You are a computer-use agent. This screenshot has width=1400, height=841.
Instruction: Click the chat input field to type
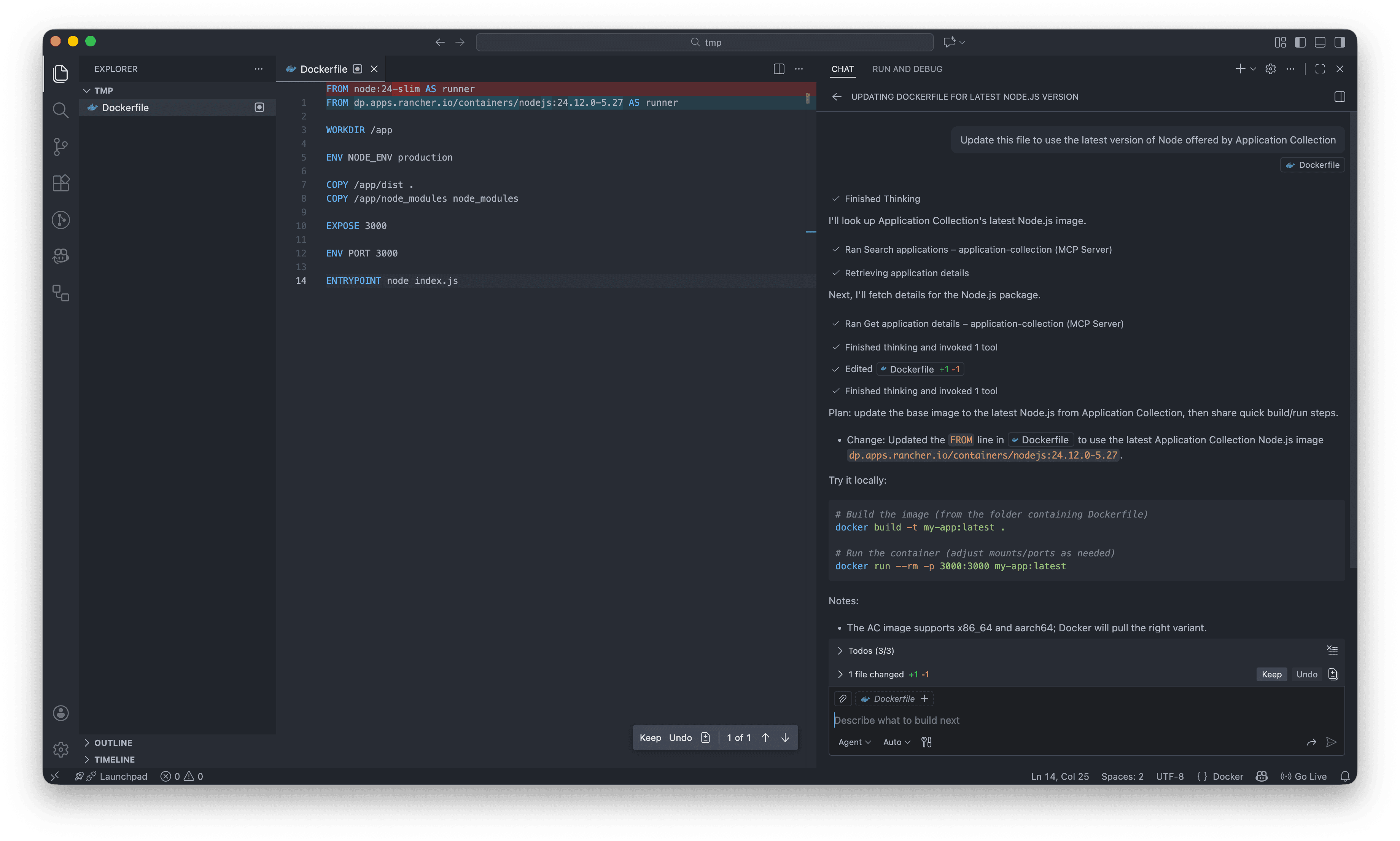coord(1020,720)
